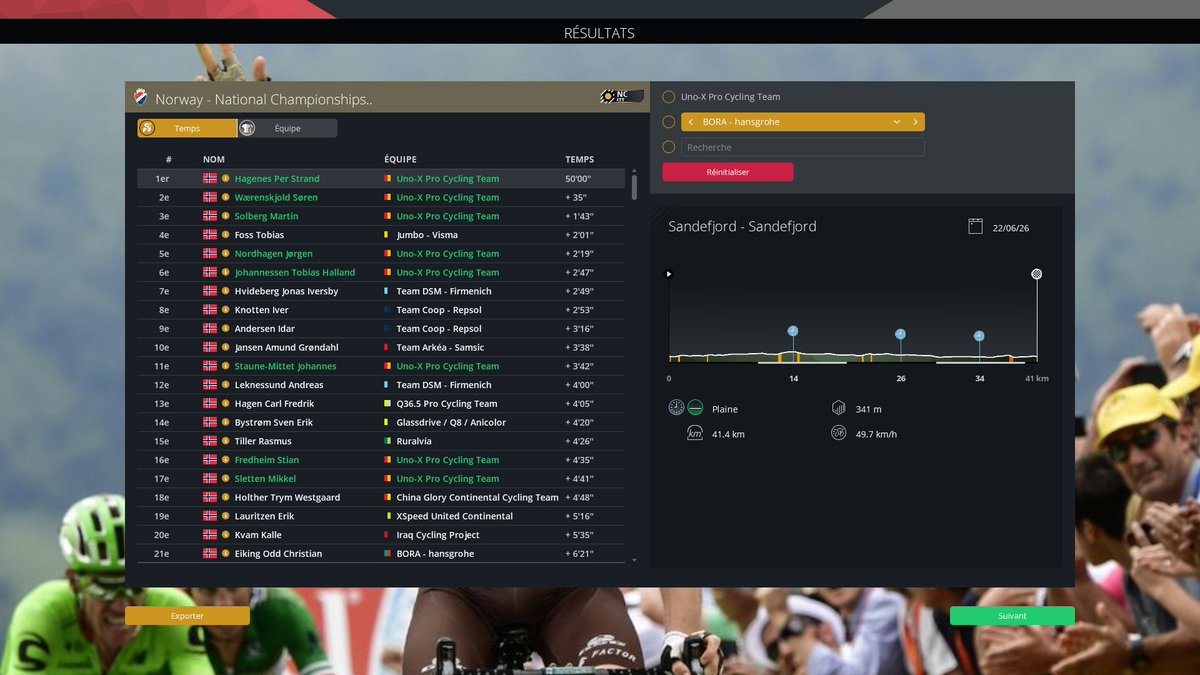Click the average speed cyclist icon

click(838, 433)
